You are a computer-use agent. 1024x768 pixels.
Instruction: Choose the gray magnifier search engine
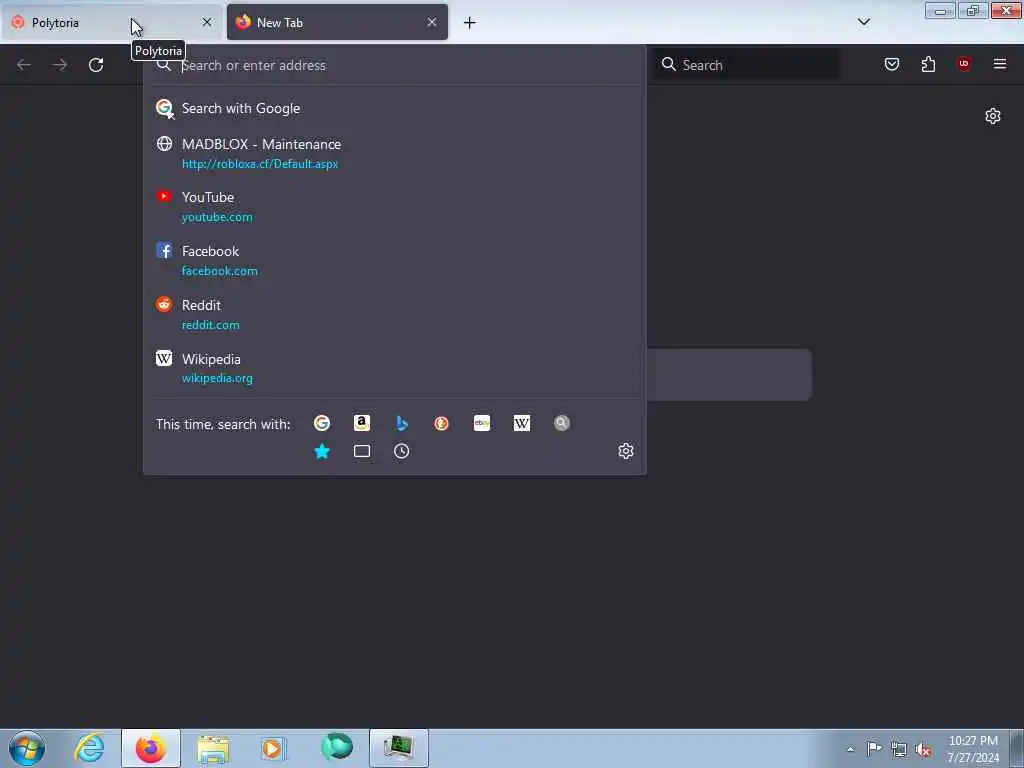click(x=562, y=423)
